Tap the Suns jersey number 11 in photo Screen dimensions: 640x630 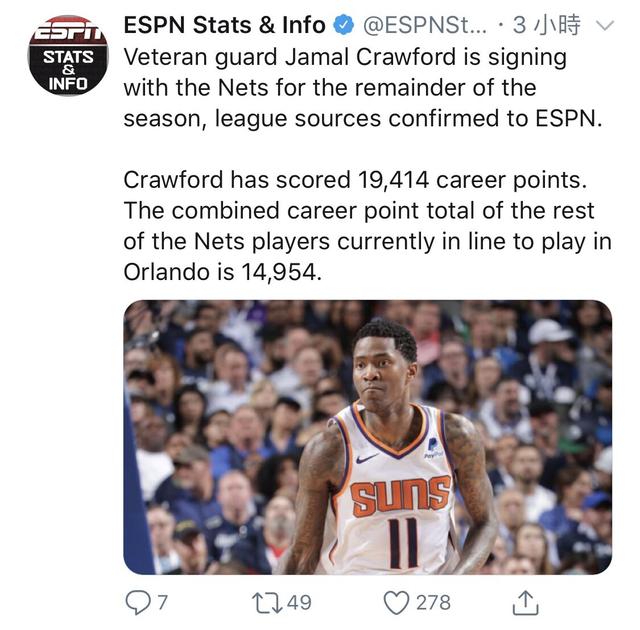coord(404,543)
